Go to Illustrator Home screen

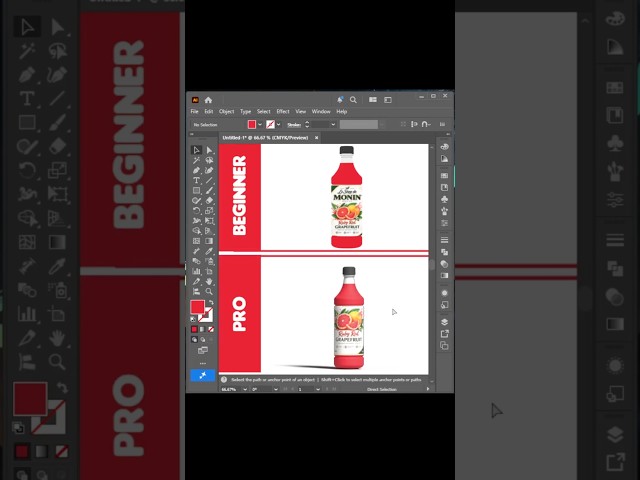pyautogui.click(x=209, y=100)
